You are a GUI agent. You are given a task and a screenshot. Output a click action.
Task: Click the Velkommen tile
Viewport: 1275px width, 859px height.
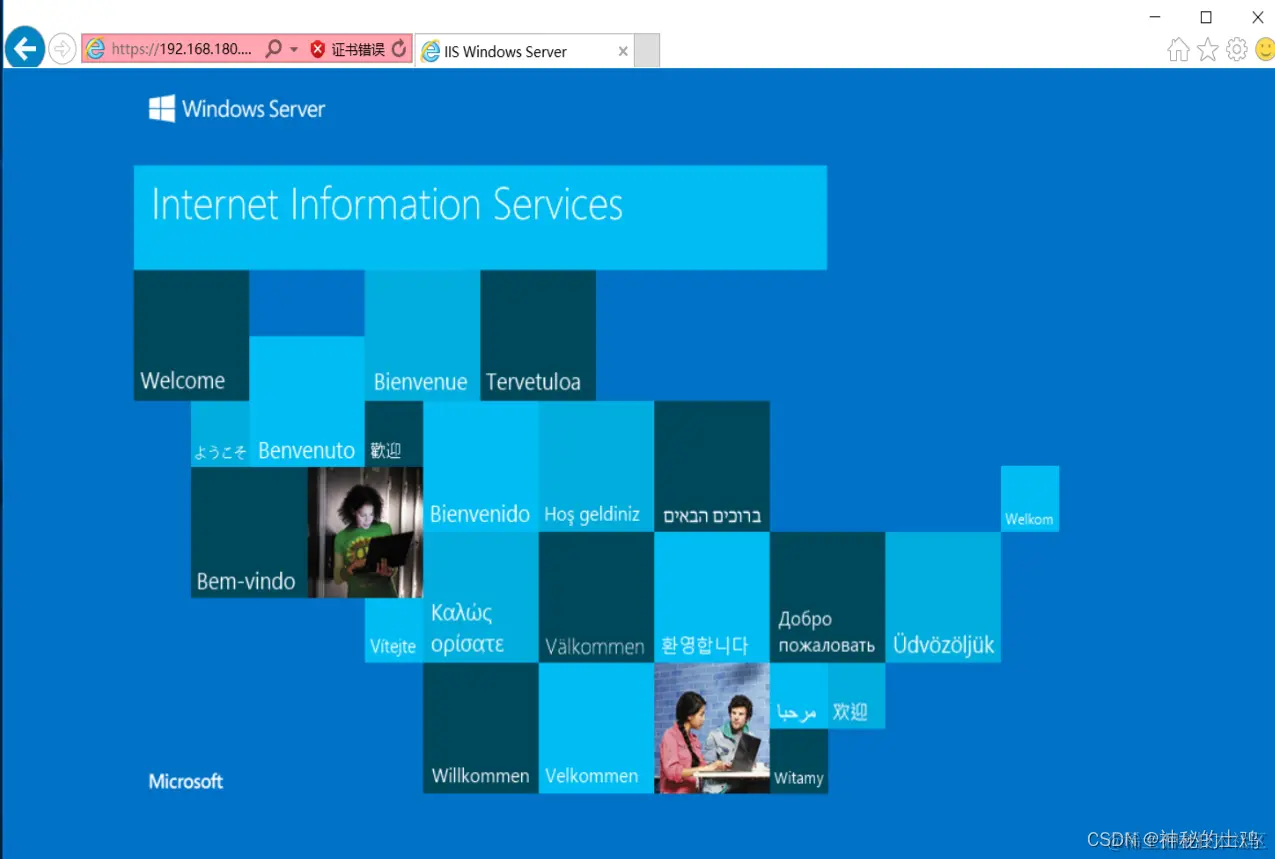point(596,728)
